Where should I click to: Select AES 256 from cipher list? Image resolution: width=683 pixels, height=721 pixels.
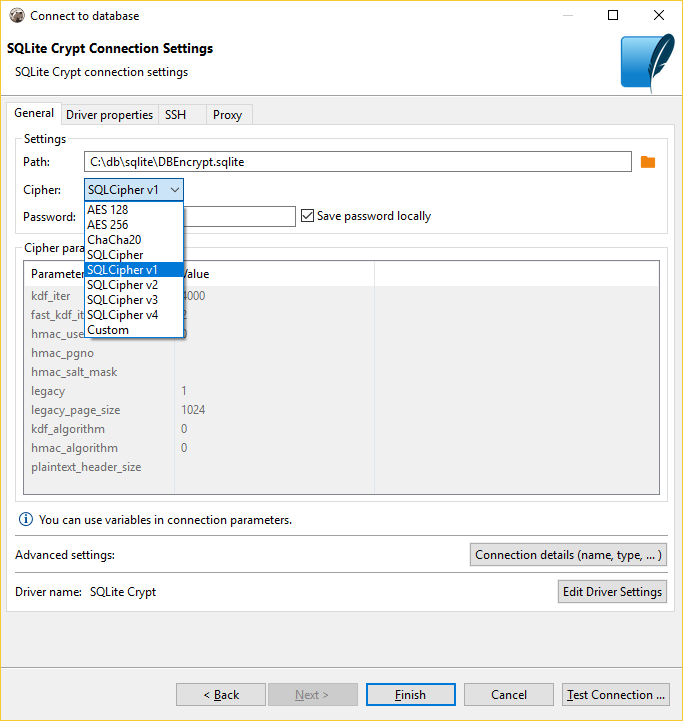[134, 225]
